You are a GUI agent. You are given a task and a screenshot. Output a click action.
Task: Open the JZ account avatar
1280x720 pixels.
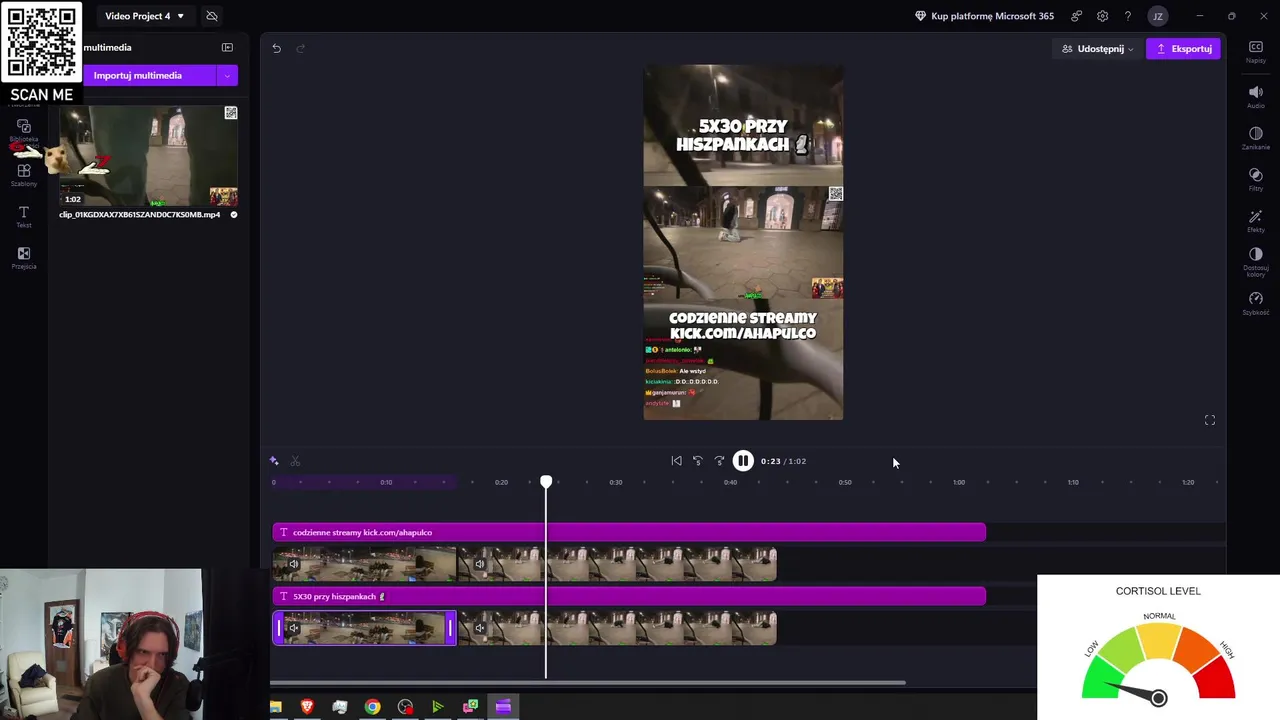[x=1157, y=16]
